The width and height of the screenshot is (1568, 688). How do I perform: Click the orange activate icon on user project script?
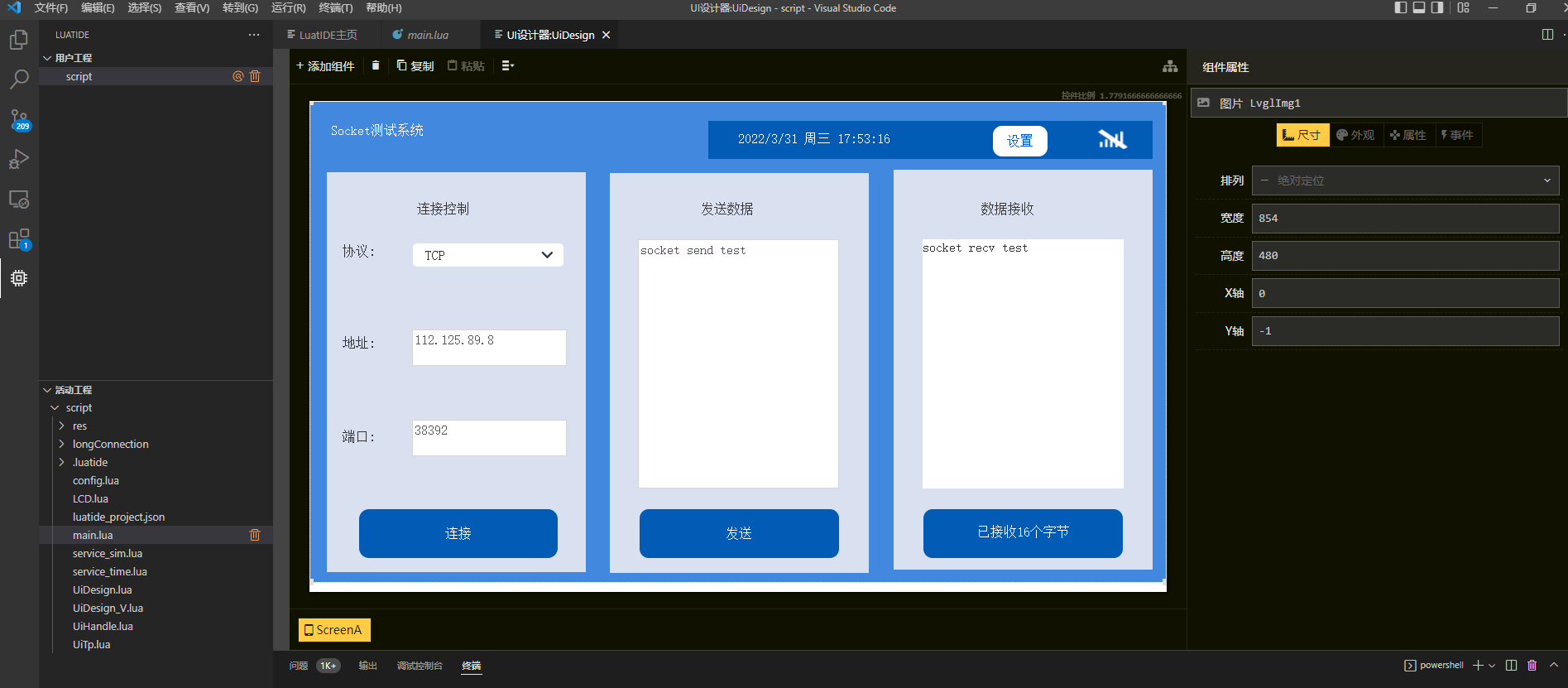[237, 76]
